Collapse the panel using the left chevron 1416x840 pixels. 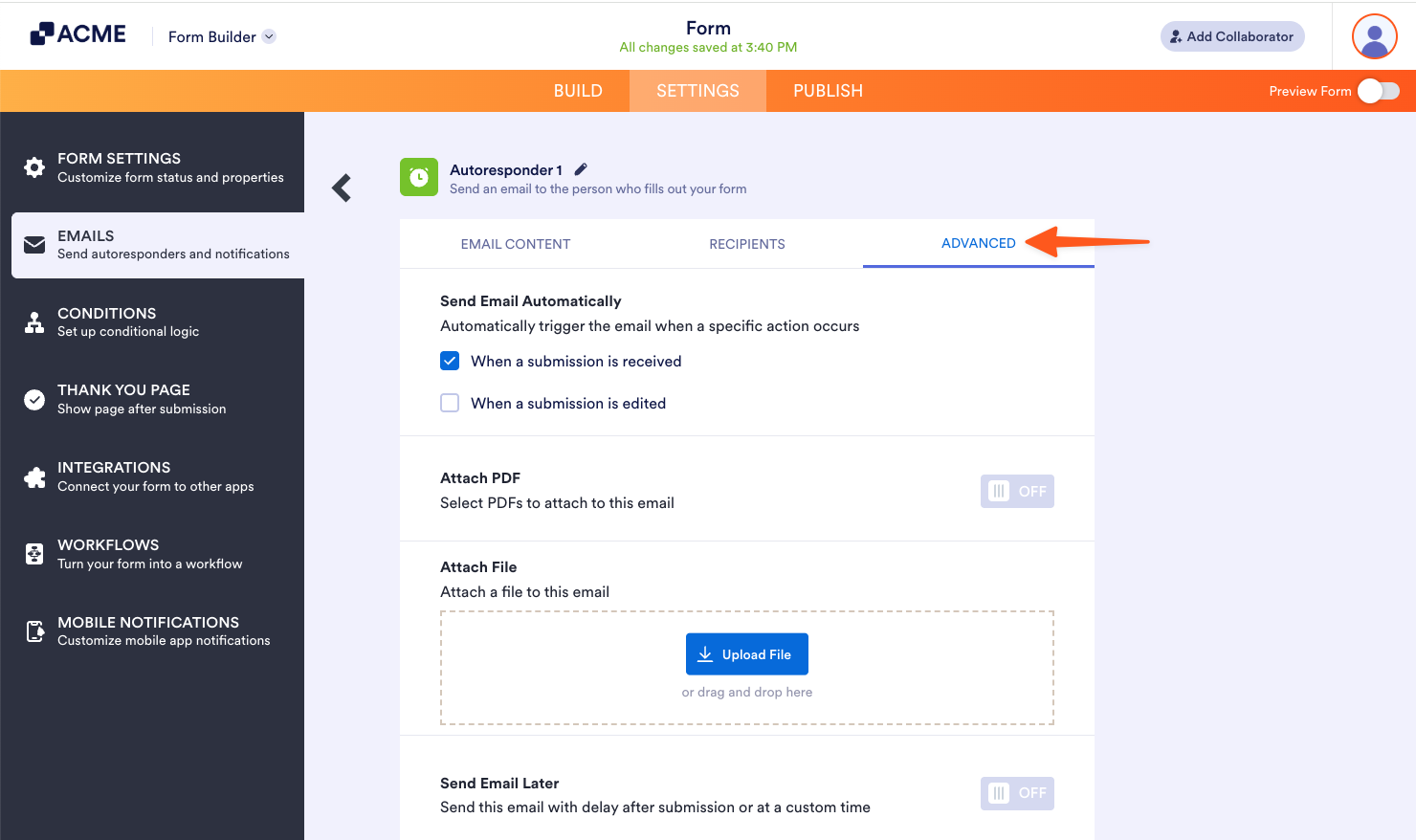click(342, 188)
